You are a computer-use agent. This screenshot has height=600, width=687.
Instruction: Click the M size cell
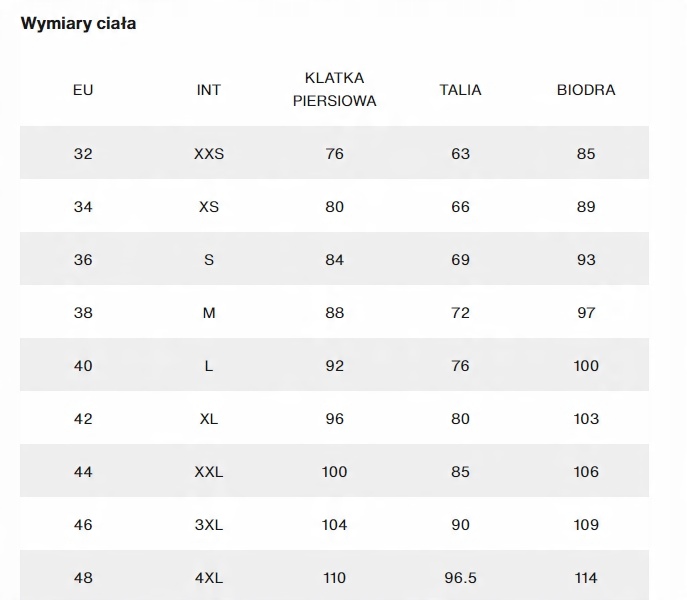(x=209, y=313)
